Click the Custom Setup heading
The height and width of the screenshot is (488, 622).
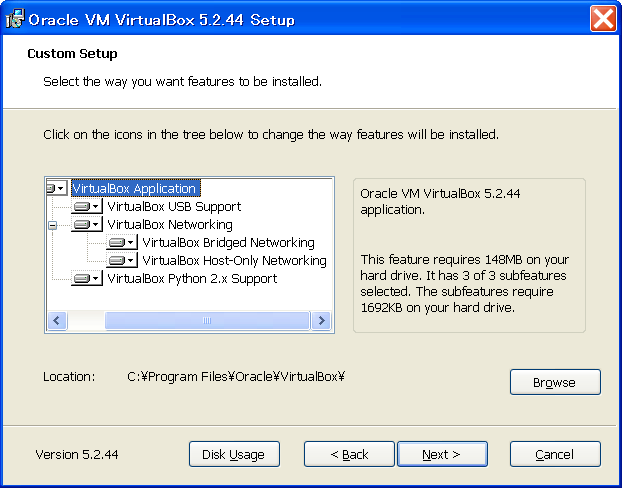tap(72, 54)
